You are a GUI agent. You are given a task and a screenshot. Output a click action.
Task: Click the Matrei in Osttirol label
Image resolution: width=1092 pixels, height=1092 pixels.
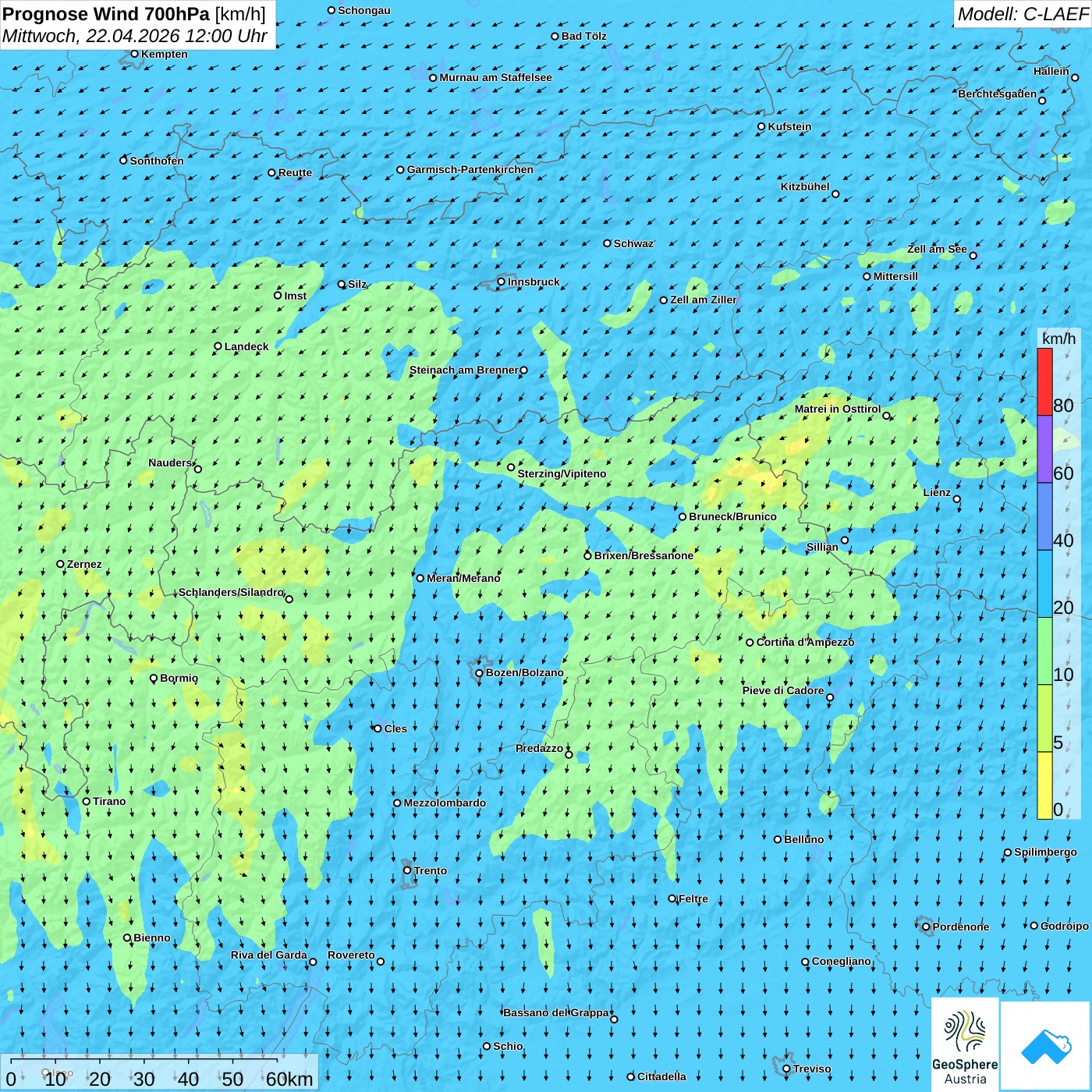[838, 409]
